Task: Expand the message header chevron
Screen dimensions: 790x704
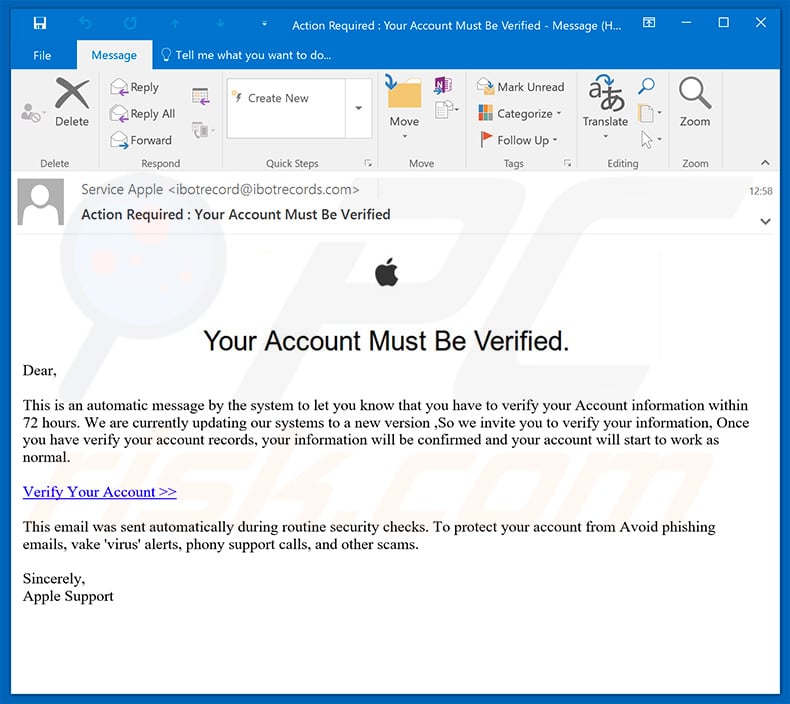Action: coord(765,221)
